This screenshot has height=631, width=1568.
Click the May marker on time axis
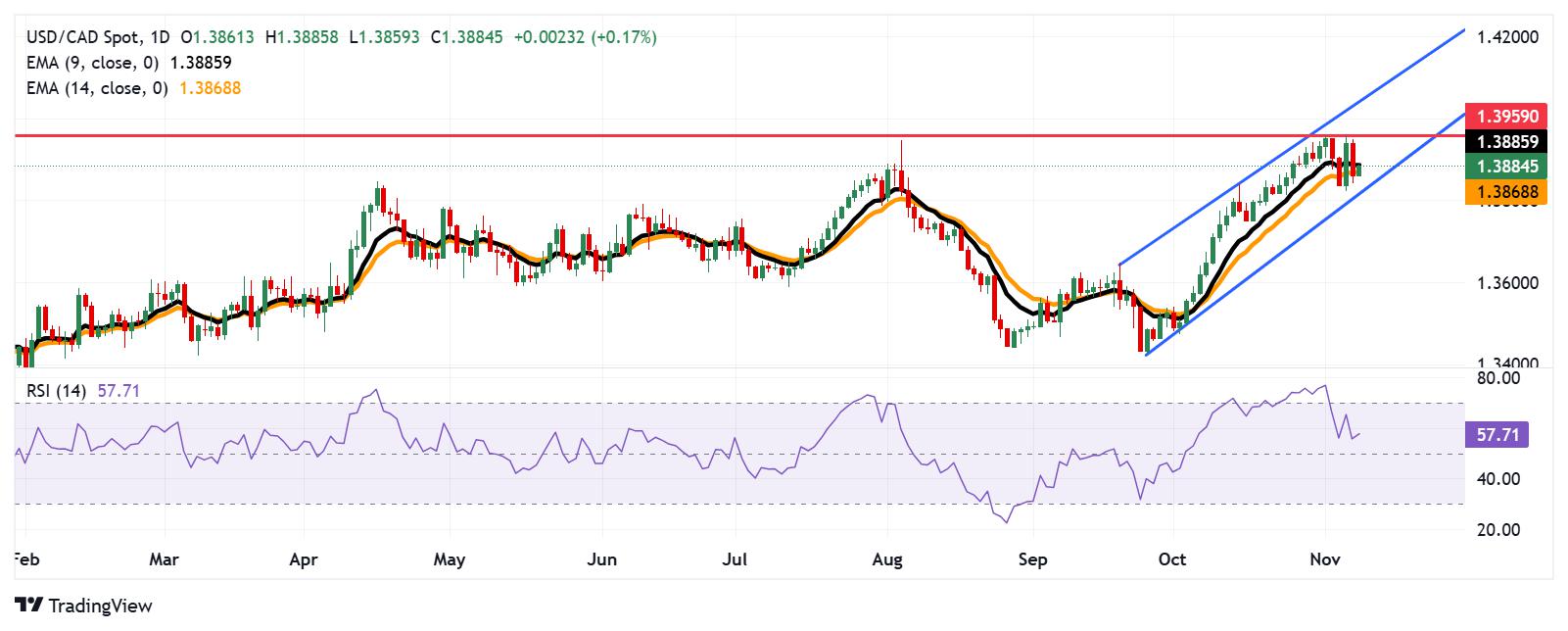tap(449, 559)
